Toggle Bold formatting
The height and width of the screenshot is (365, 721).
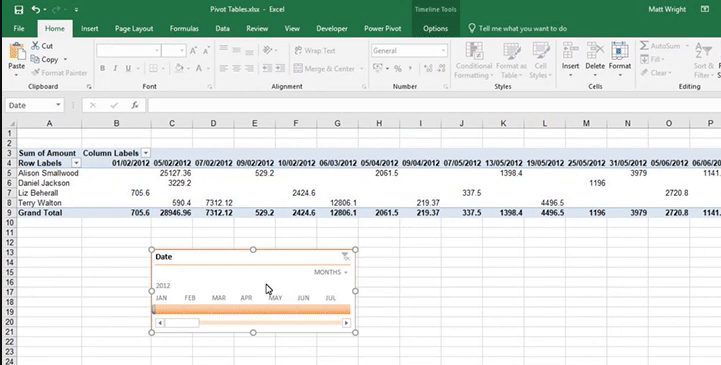[x=102, y=68]
